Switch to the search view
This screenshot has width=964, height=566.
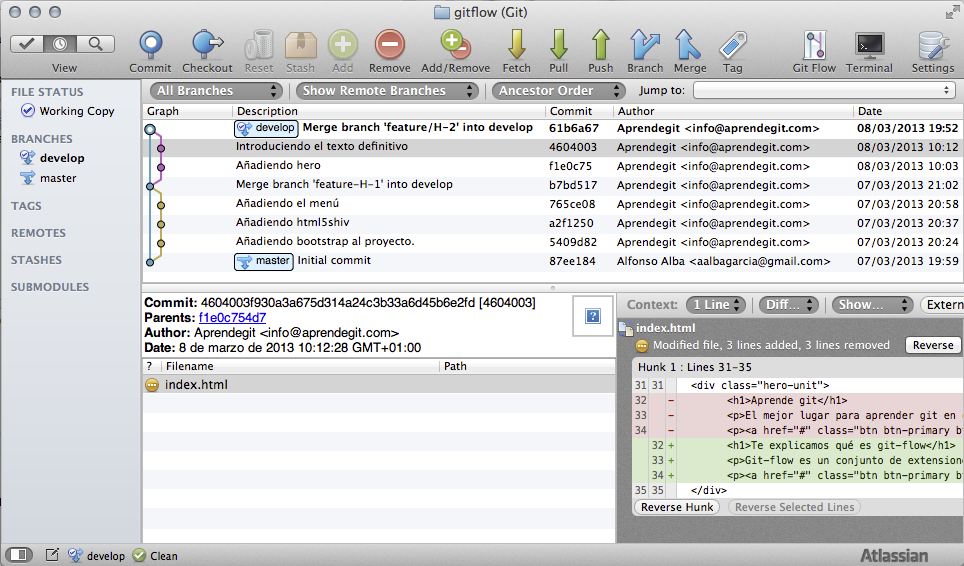pos(96,44)
